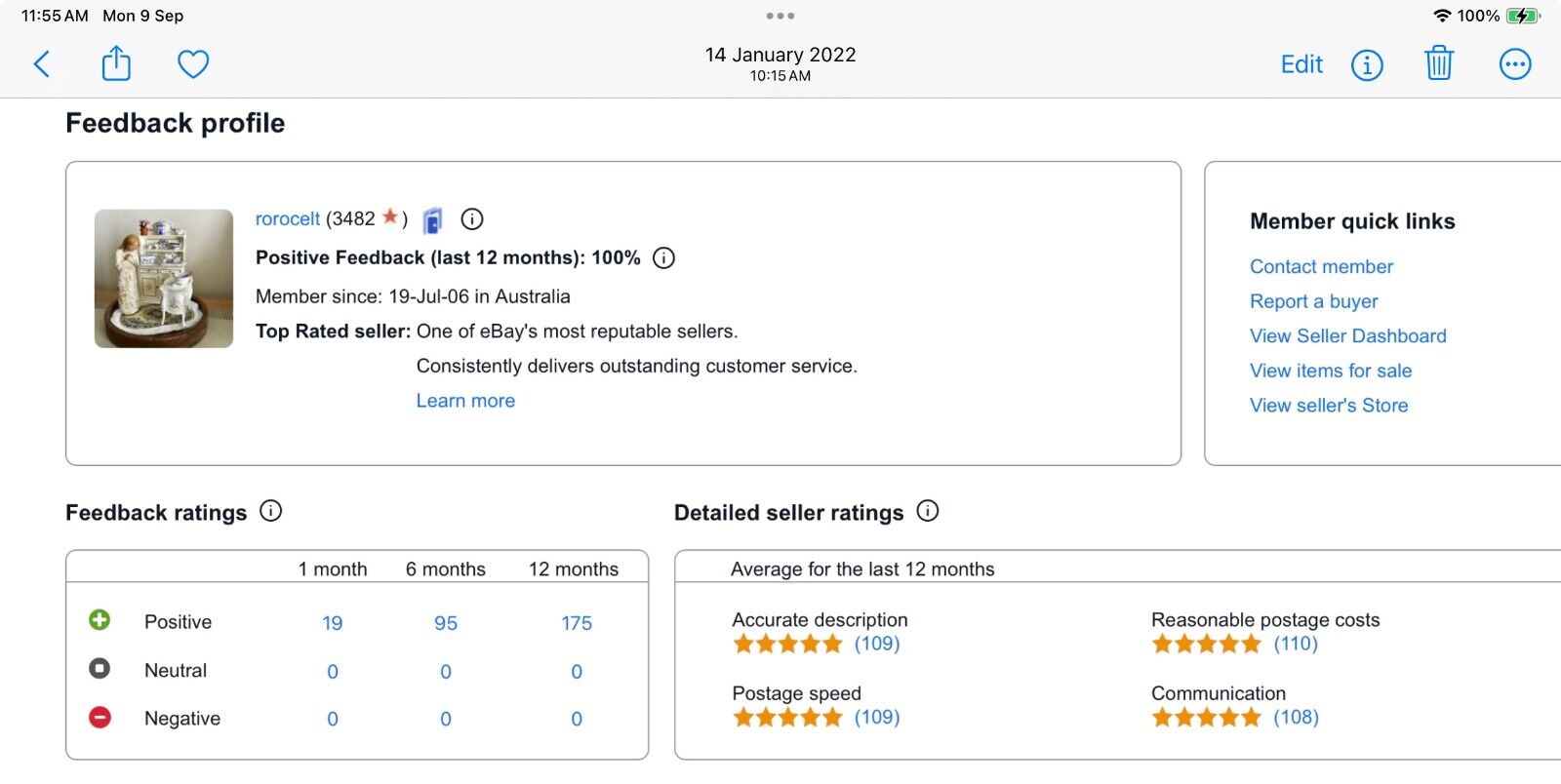Click Communication star rating
The image size is (1561, 784).
1207,718
